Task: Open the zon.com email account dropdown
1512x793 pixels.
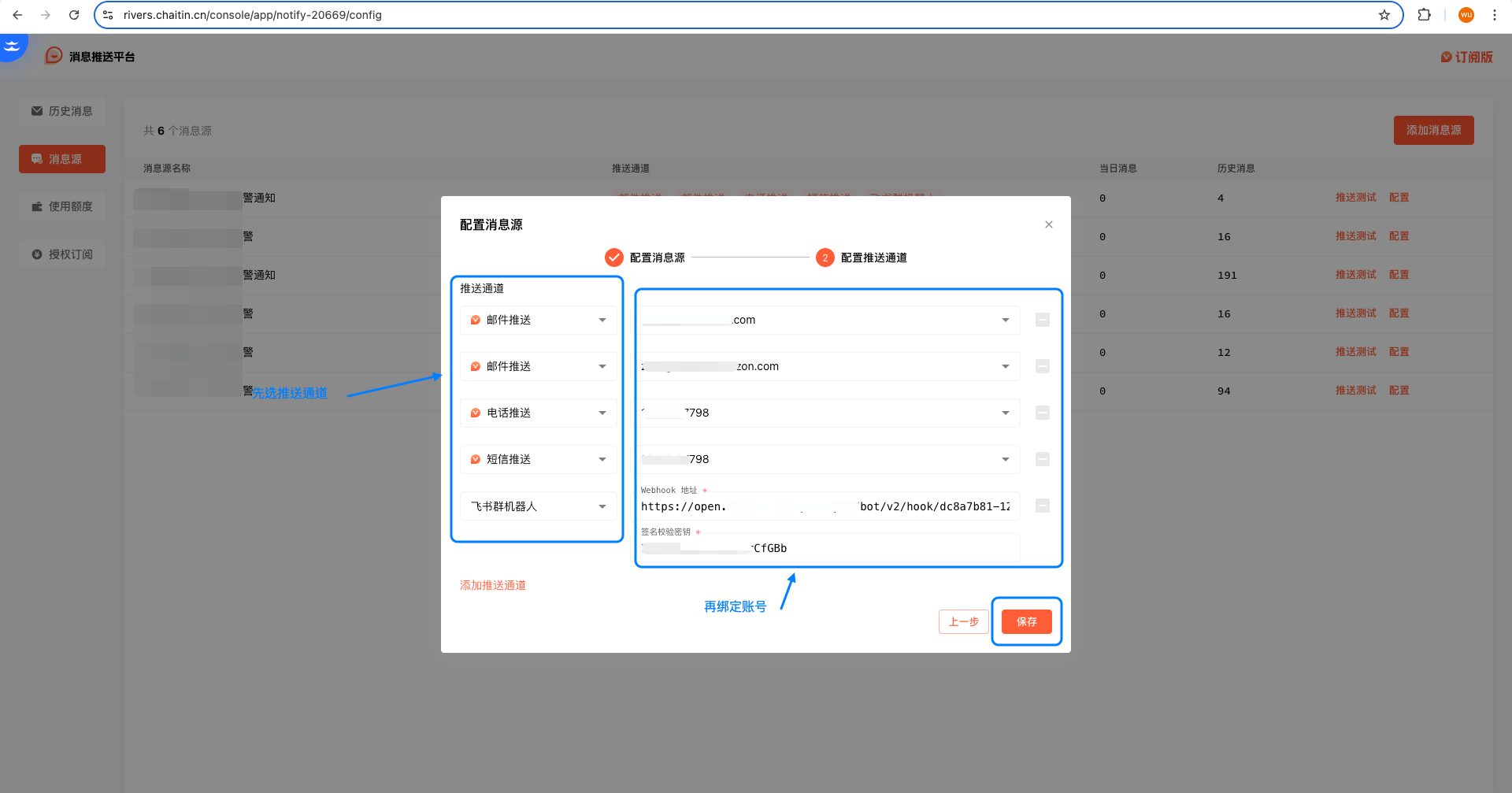Action: [x=827, y=366]
